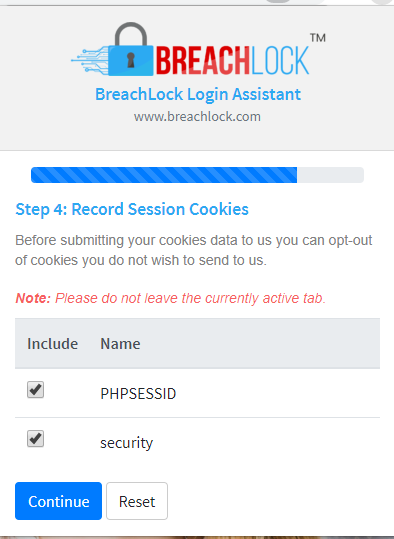
Task: Click the filled striped progress bar section
Action: (164, 175)
